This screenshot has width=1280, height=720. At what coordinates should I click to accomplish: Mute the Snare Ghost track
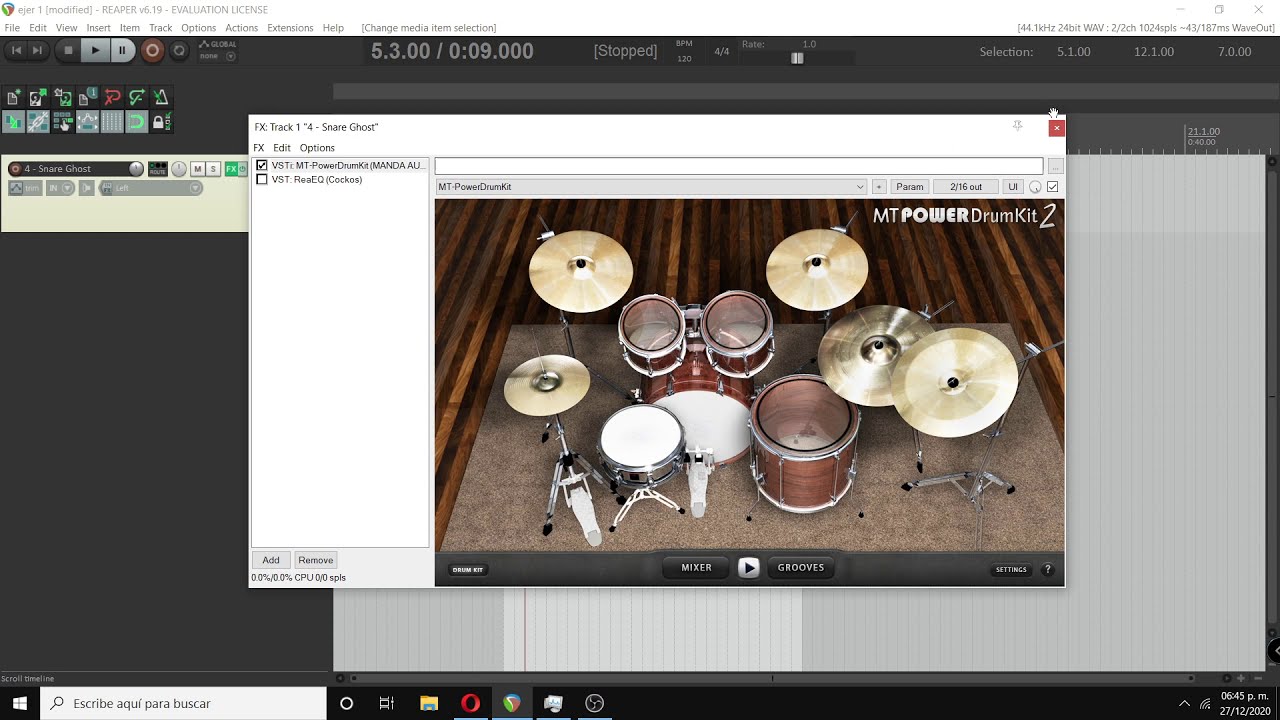pyautogui.click(x=198, y=169)
